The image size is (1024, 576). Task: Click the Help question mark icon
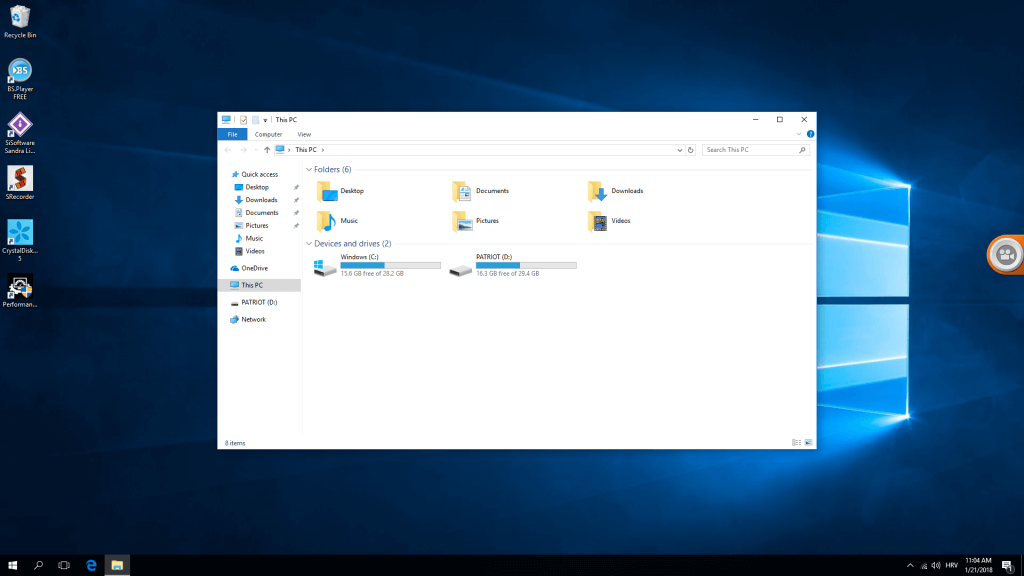point(810,134)
